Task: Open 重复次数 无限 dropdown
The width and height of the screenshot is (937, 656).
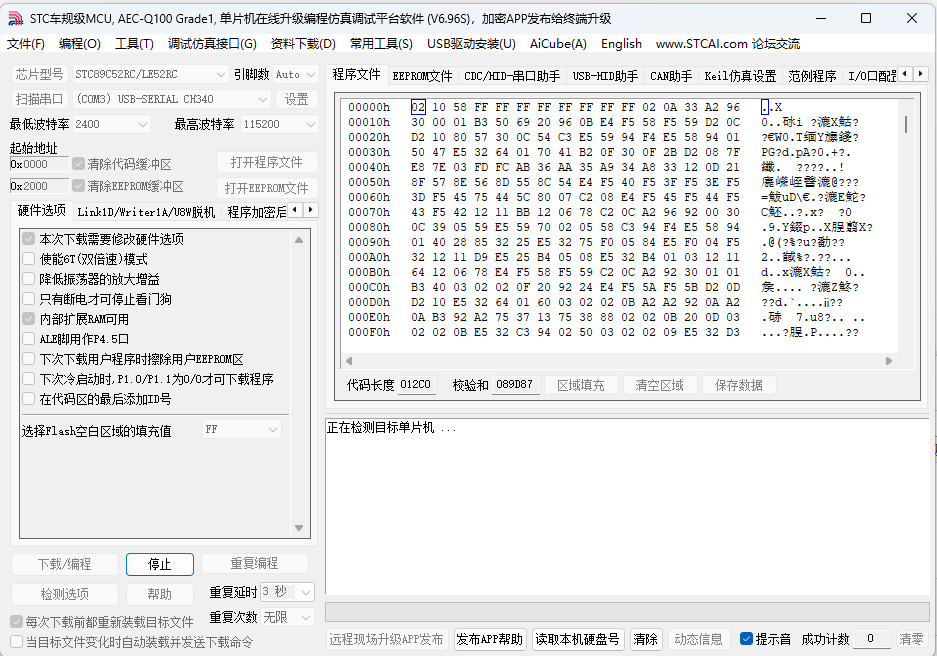Action: pyautogui.click(x=287, y=617)
